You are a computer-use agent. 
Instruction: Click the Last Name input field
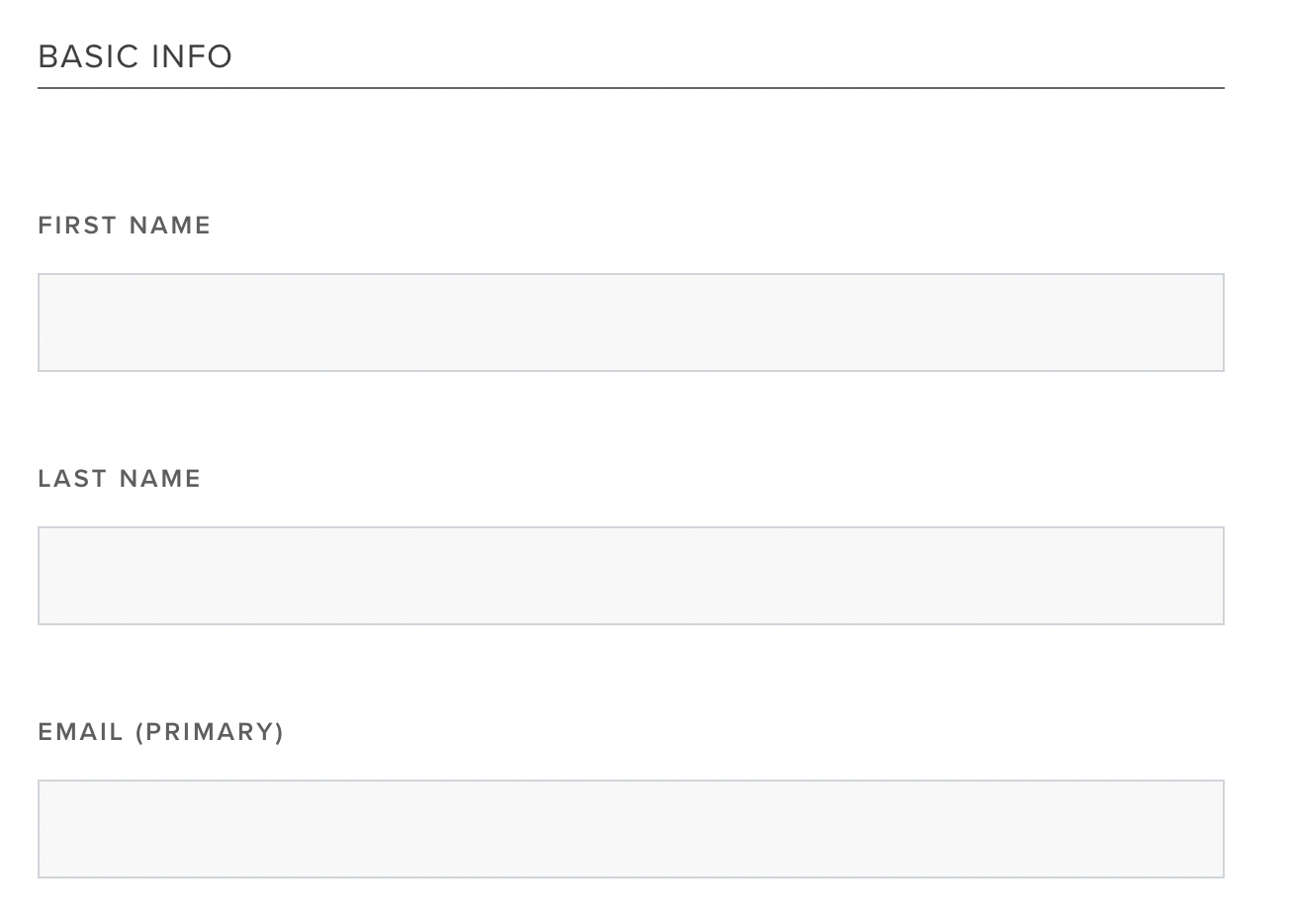click(x=631, y=576)
